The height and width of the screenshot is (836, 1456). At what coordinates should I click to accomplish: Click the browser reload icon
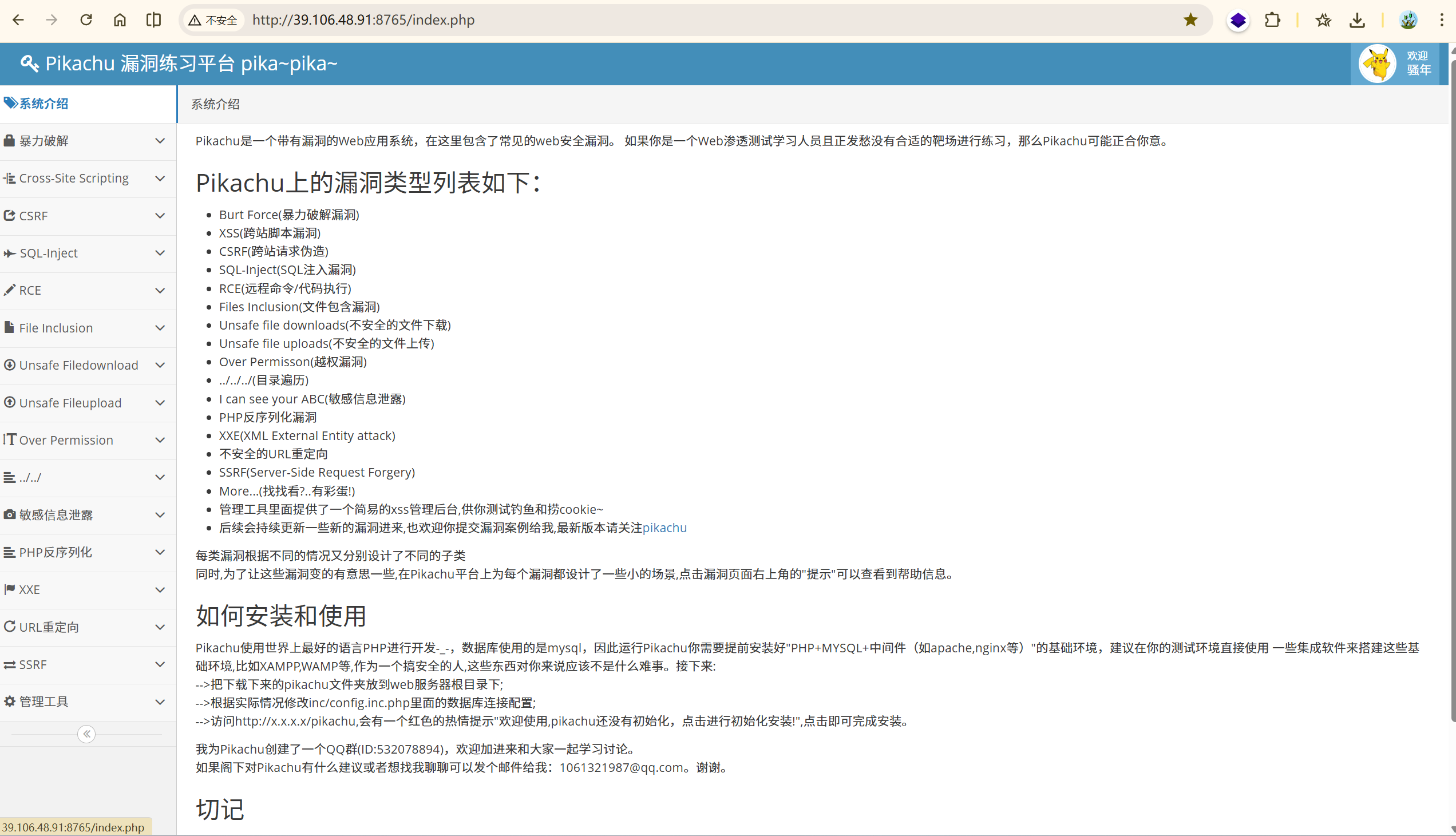pos(86,20)
